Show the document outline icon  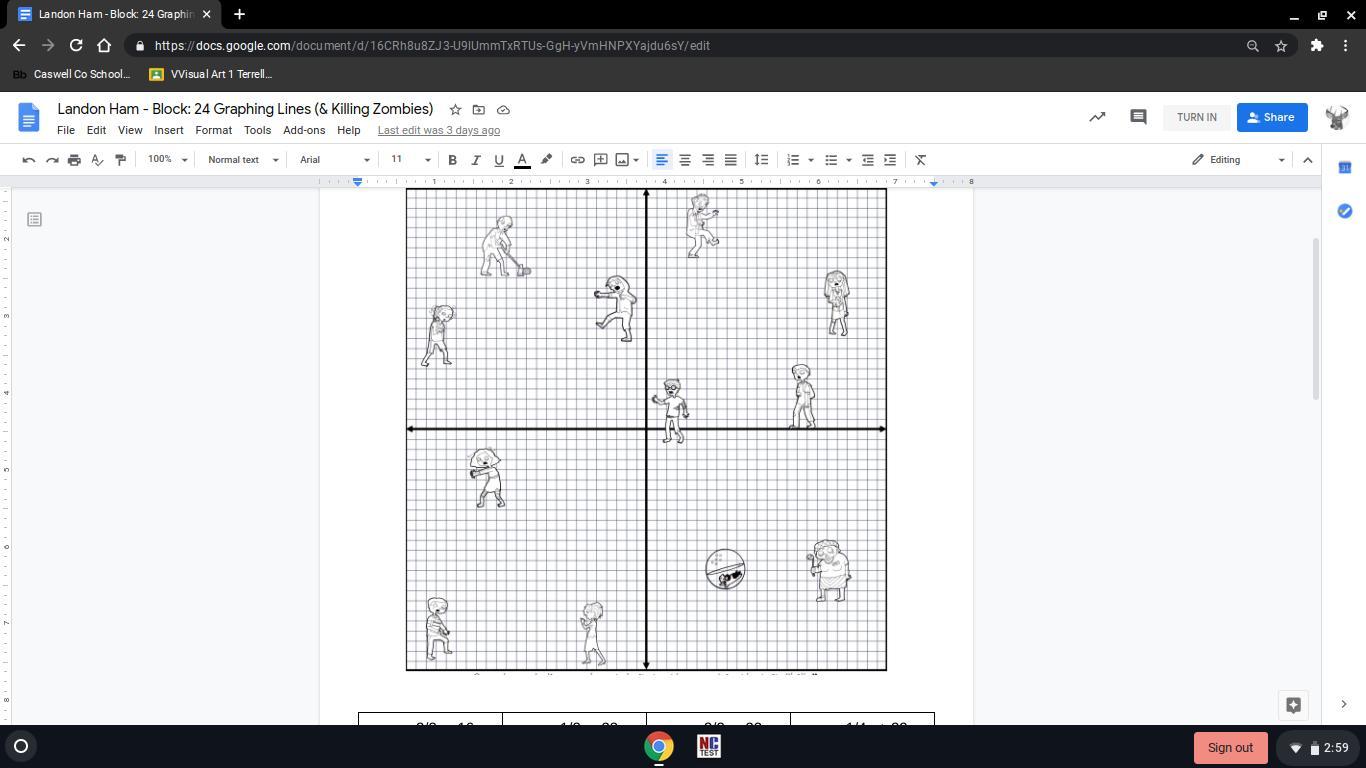pos(34,219)
